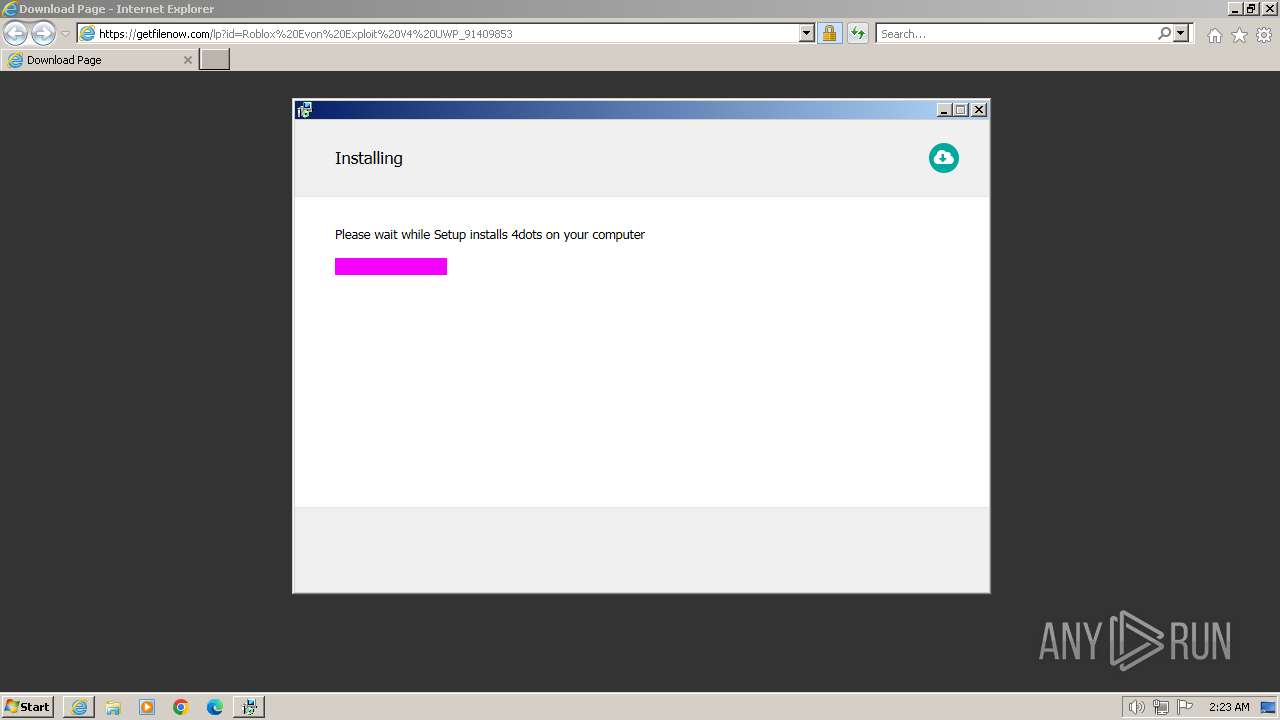Open the recent pages dropdown arrow
The width and height of the screenshot is (1280, 720).
point(65,34)
